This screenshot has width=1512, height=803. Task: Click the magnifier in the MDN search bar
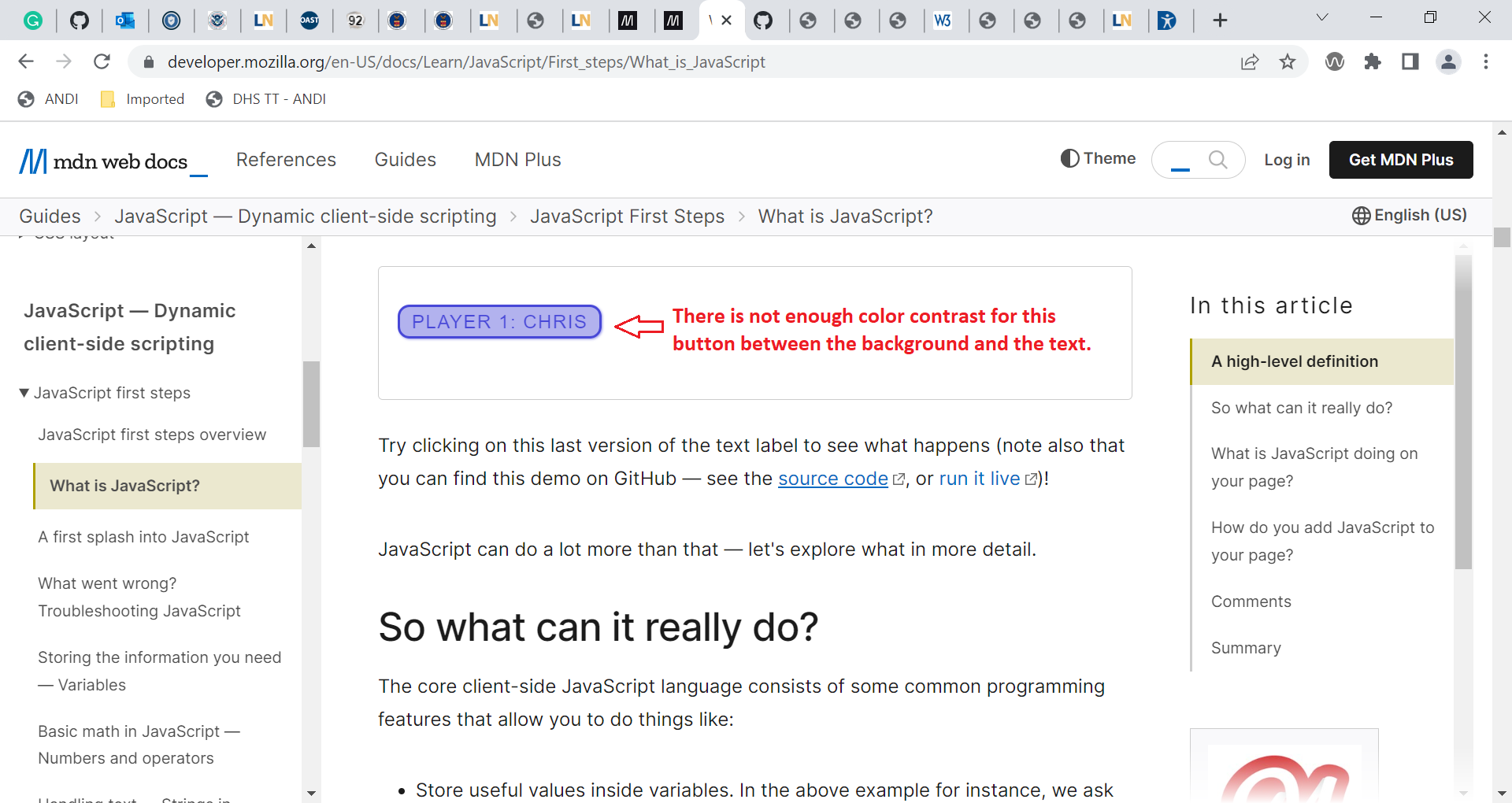pyautogui.click(x=1217, y=160)
